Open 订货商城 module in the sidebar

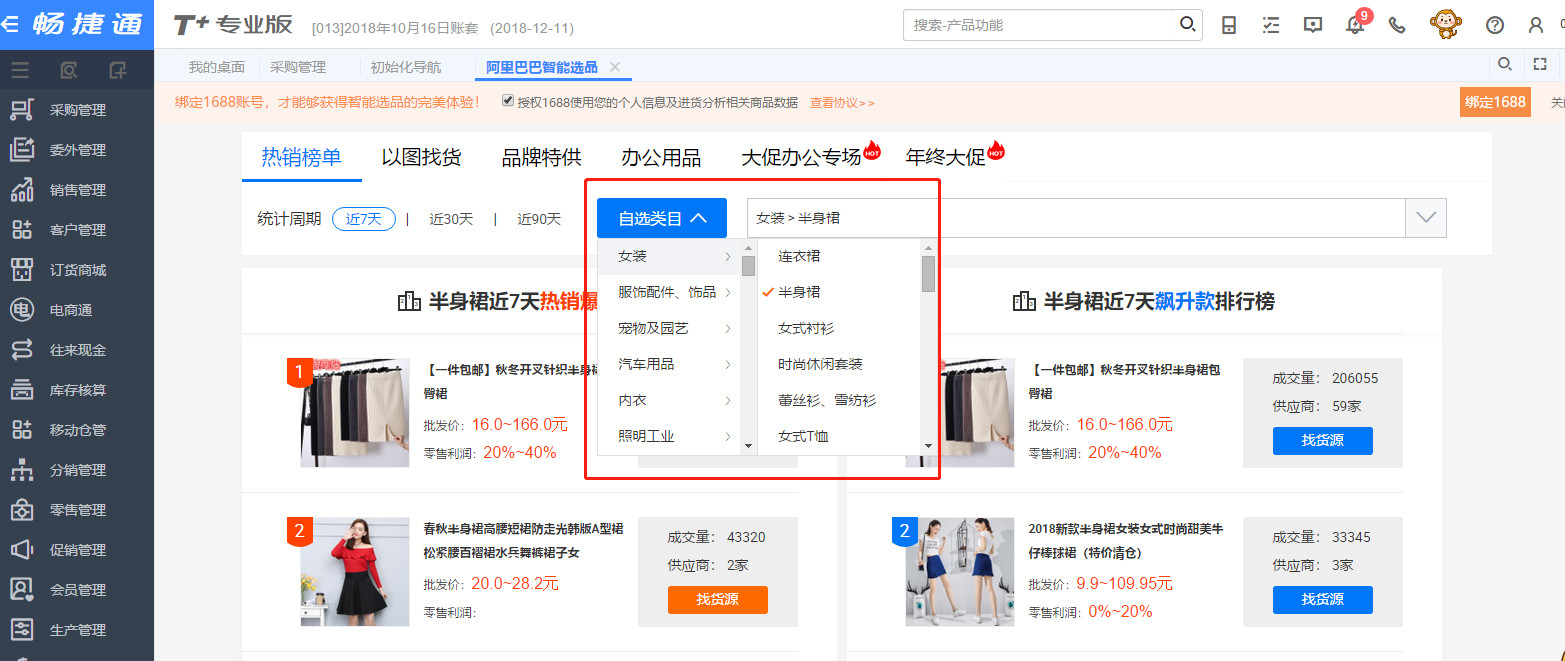77,270
